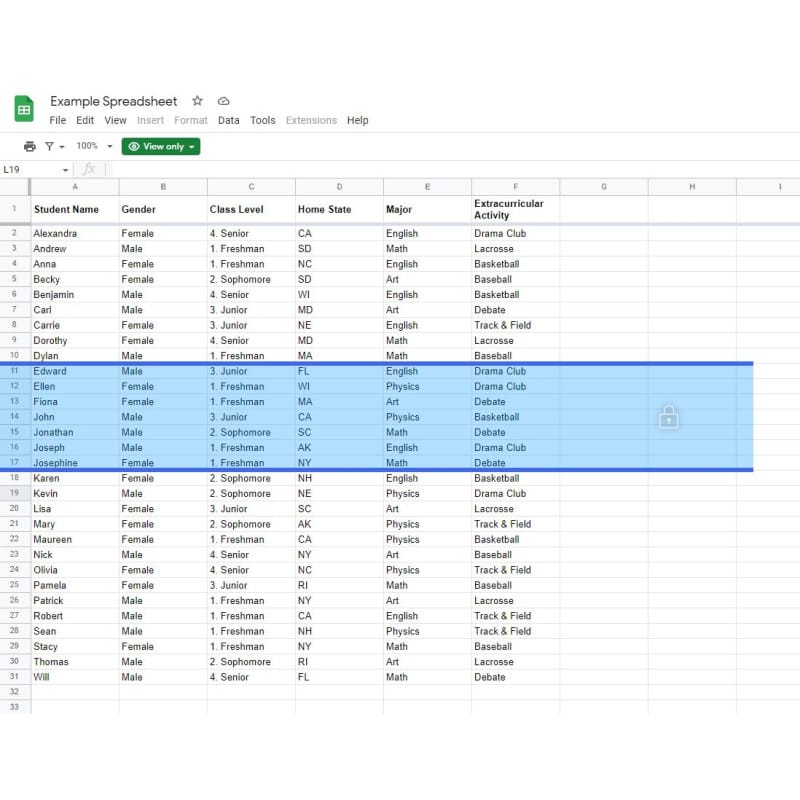800x800 pixels.
Task: Expand the View only mode dropdown
Action: coord(161,146)
